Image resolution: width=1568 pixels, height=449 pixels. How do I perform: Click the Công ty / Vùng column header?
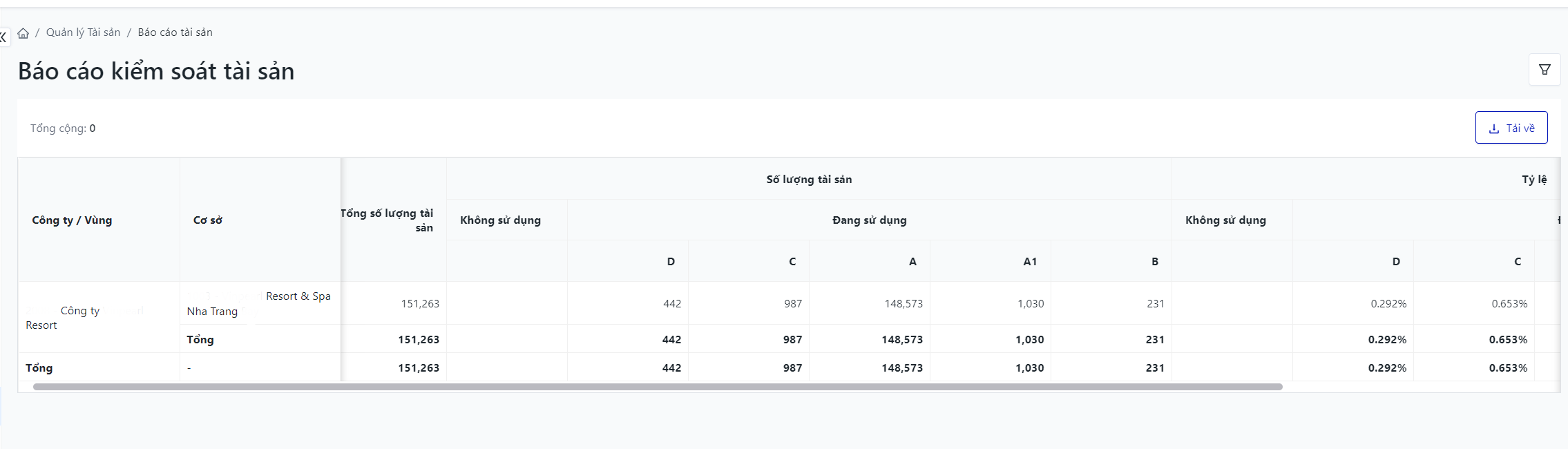click(x=72, y=220)
